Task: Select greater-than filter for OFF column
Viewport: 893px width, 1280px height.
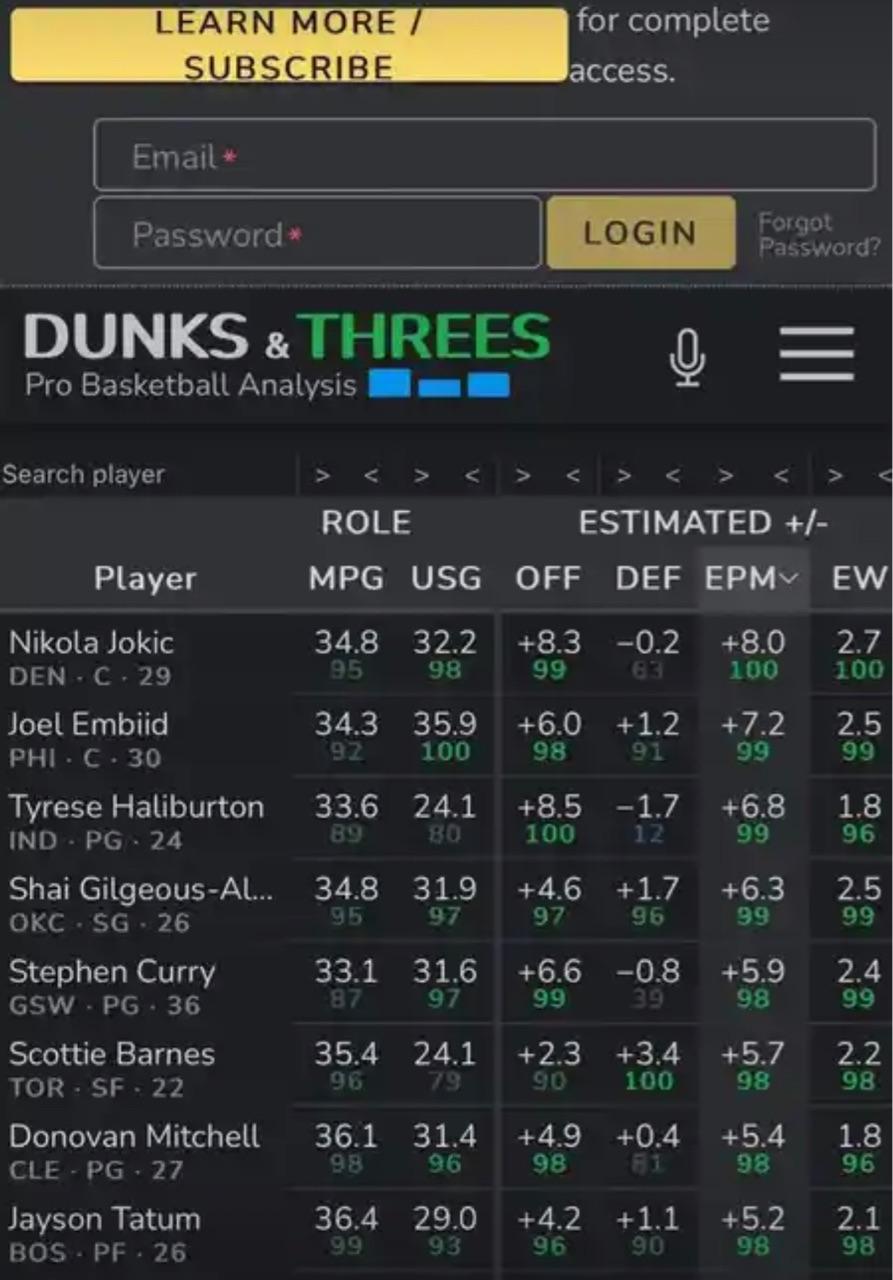Action: point(522,475)
